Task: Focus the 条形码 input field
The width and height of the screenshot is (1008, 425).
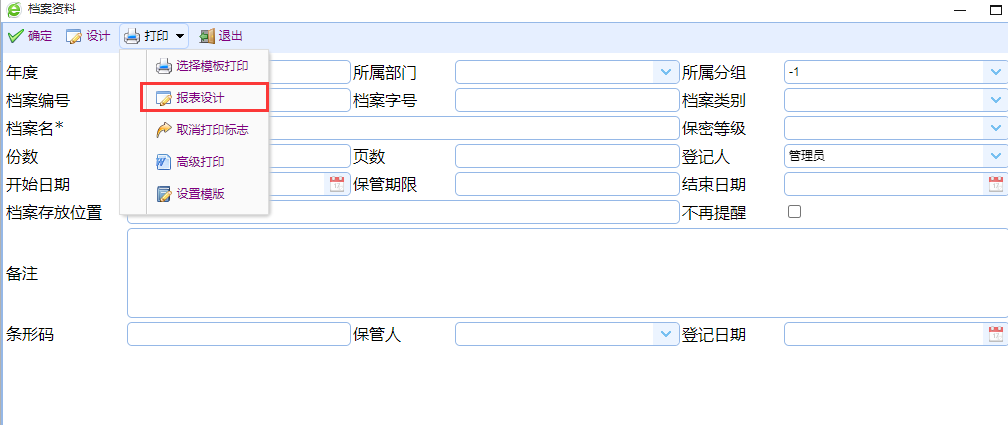Action: click(x=238, y=334)
